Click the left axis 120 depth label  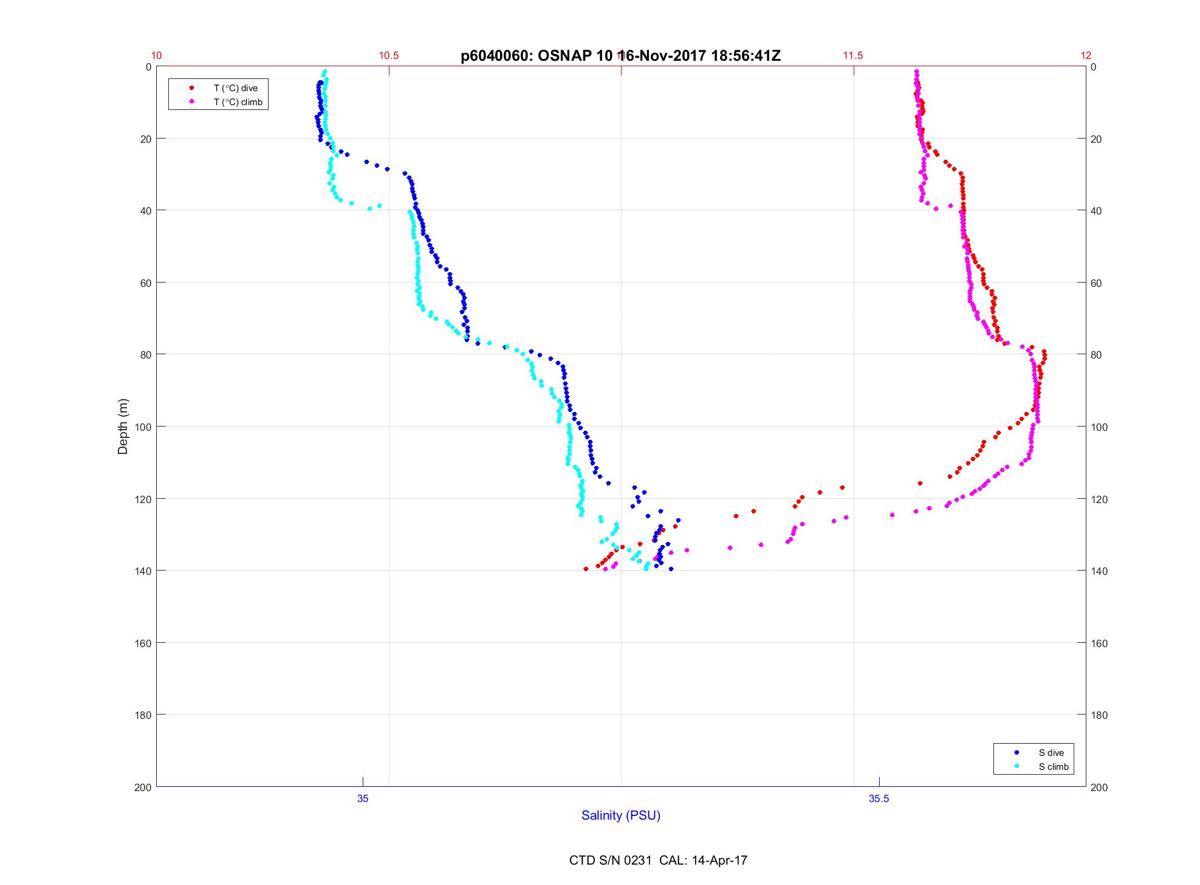(142, 499)
